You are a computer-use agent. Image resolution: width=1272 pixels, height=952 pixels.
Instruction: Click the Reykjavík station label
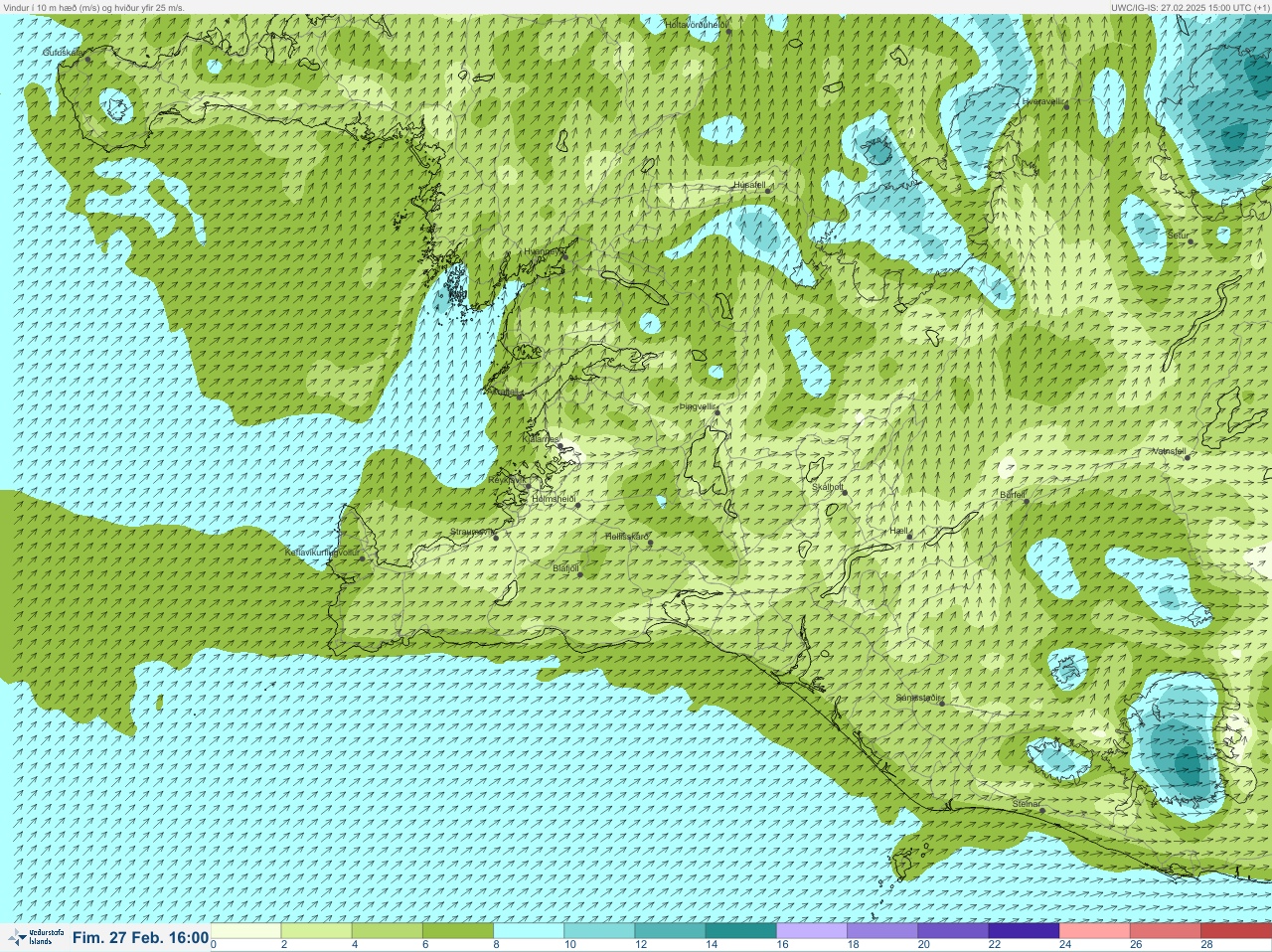point(509,480)
